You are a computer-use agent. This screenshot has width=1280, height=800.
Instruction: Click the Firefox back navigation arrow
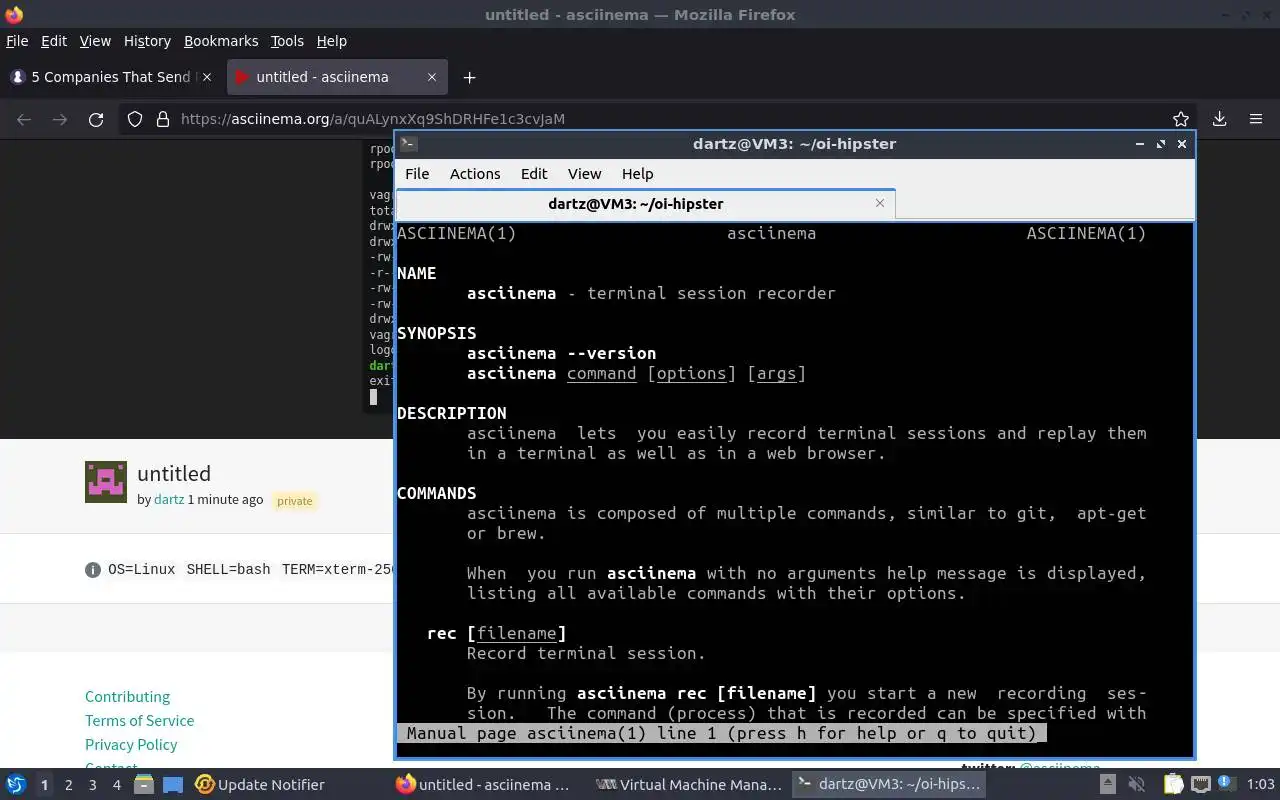point(24,119)
